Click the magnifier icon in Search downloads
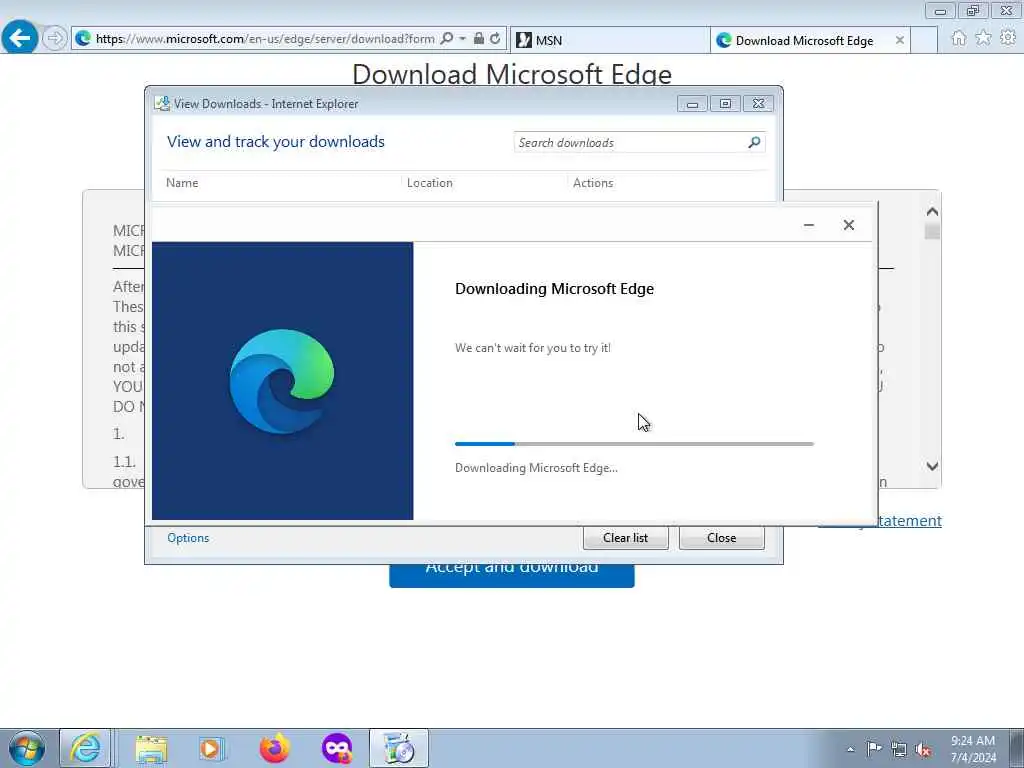Image resolution: width=1024 pixels, height=768 pixels. 754,142
